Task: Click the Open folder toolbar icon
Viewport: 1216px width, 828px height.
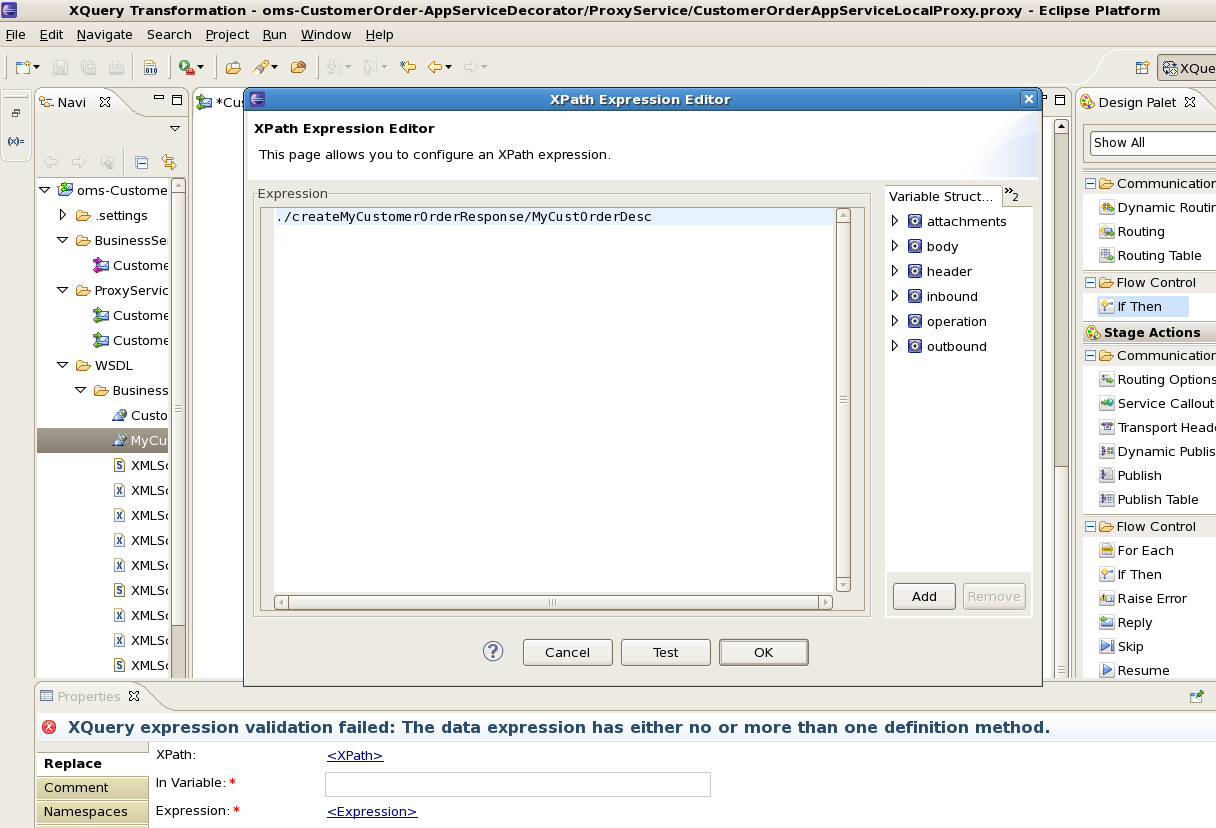Action: pos(233,67)
